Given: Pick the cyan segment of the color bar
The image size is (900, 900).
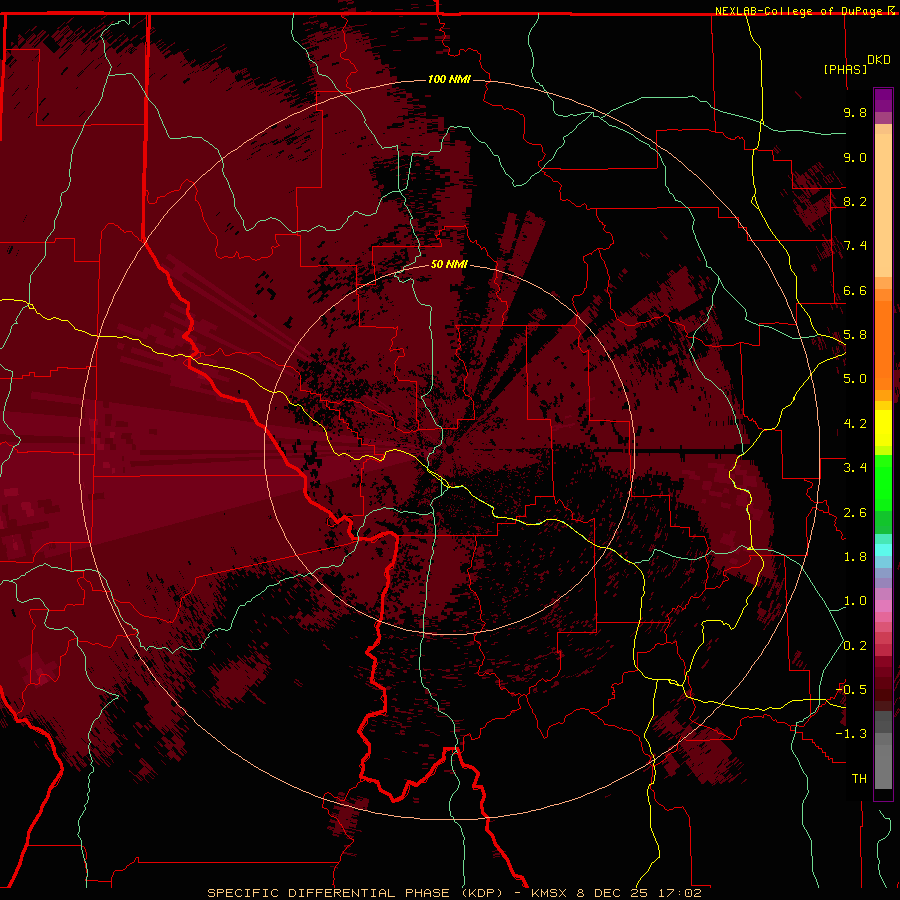Looking at the screenshot, I should click(x=883, y=550).
